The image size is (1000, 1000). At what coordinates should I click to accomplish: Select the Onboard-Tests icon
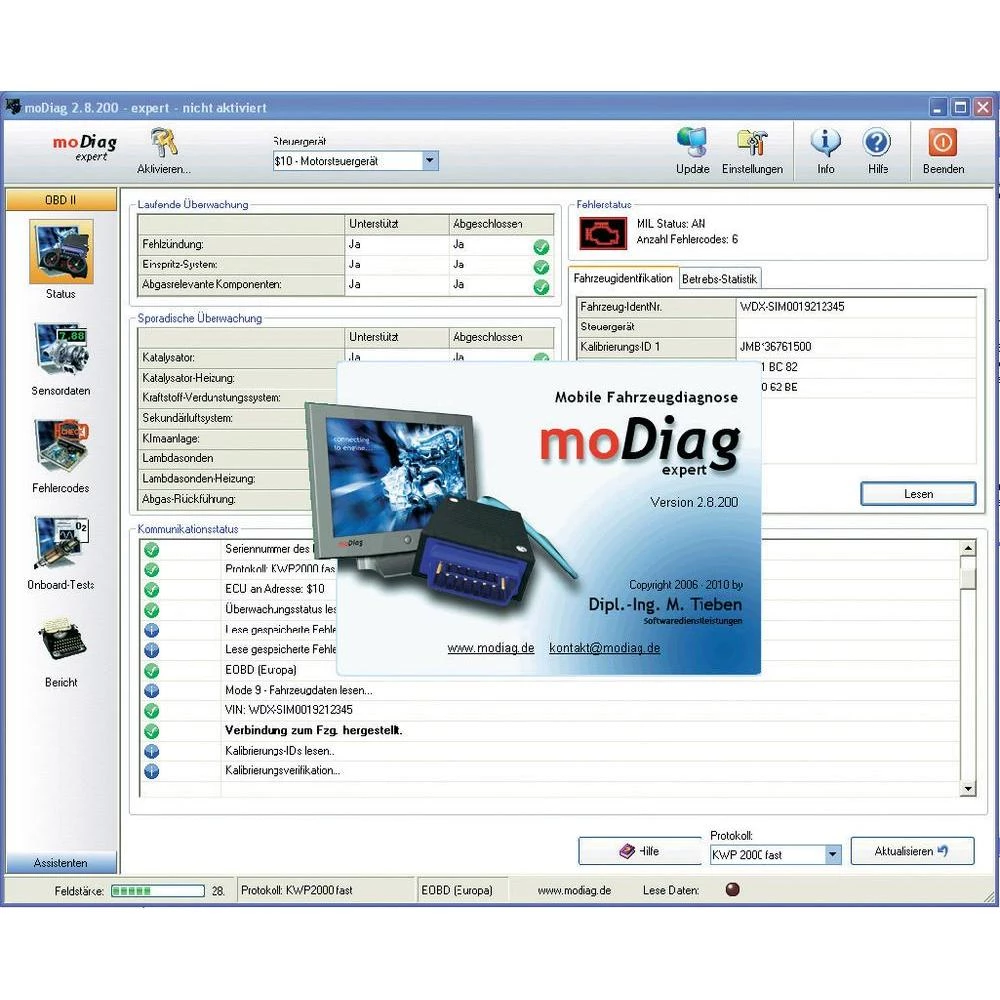[x=61, y=544]
